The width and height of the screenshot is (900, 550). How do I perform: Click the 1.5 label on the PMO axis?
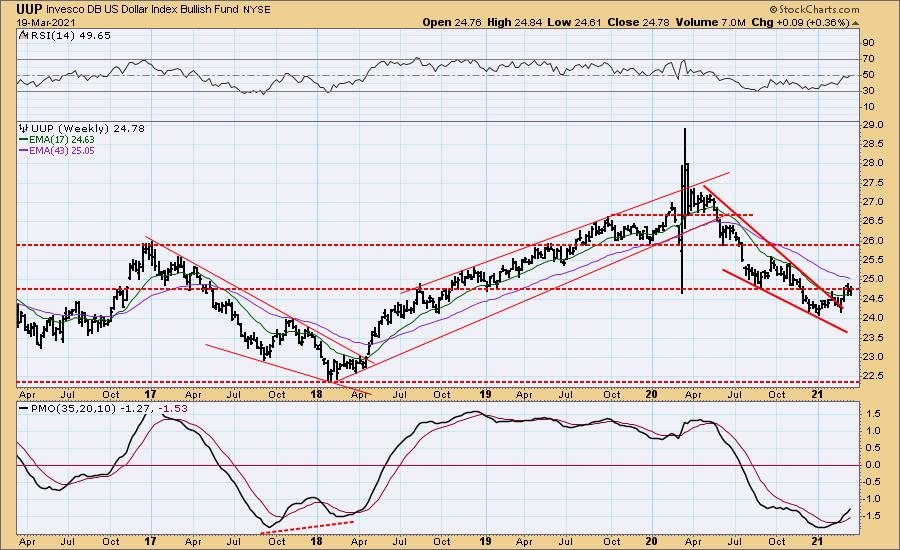873,413
